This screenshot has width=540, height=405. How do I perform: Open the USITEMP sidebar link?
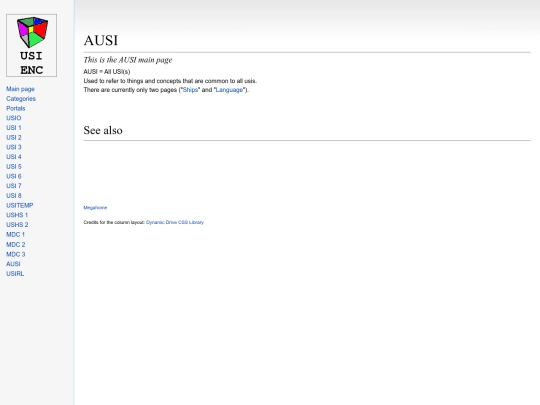point(20,205)
